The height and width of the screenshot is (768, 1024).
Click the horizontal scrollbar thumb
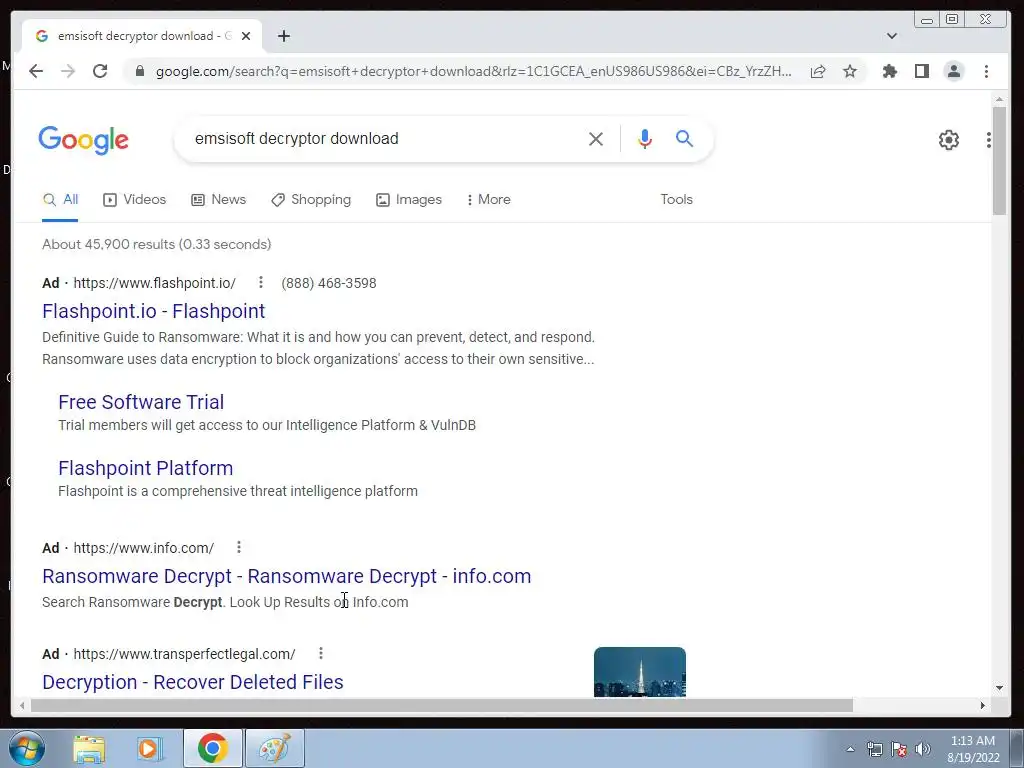[441, 705]
